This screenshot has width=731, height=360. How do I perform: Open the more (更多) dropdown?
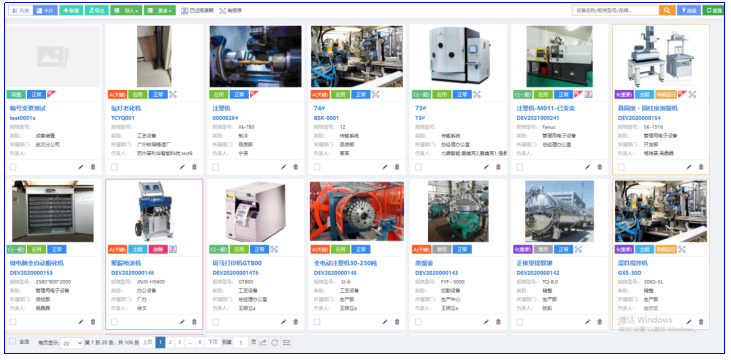pyautogui.click(x=159, y=10)
